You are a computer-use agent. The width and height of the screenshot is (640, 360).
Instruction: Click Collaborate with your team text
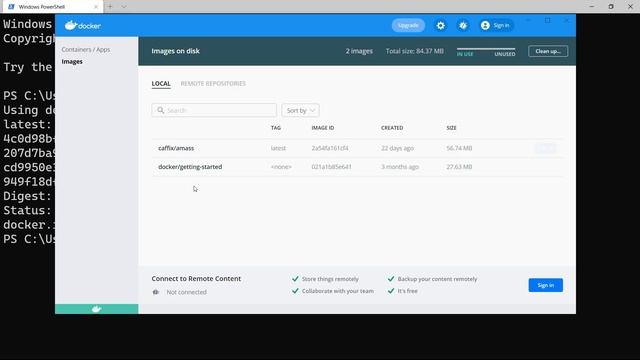pyautogui.click(x=338, y=291)
